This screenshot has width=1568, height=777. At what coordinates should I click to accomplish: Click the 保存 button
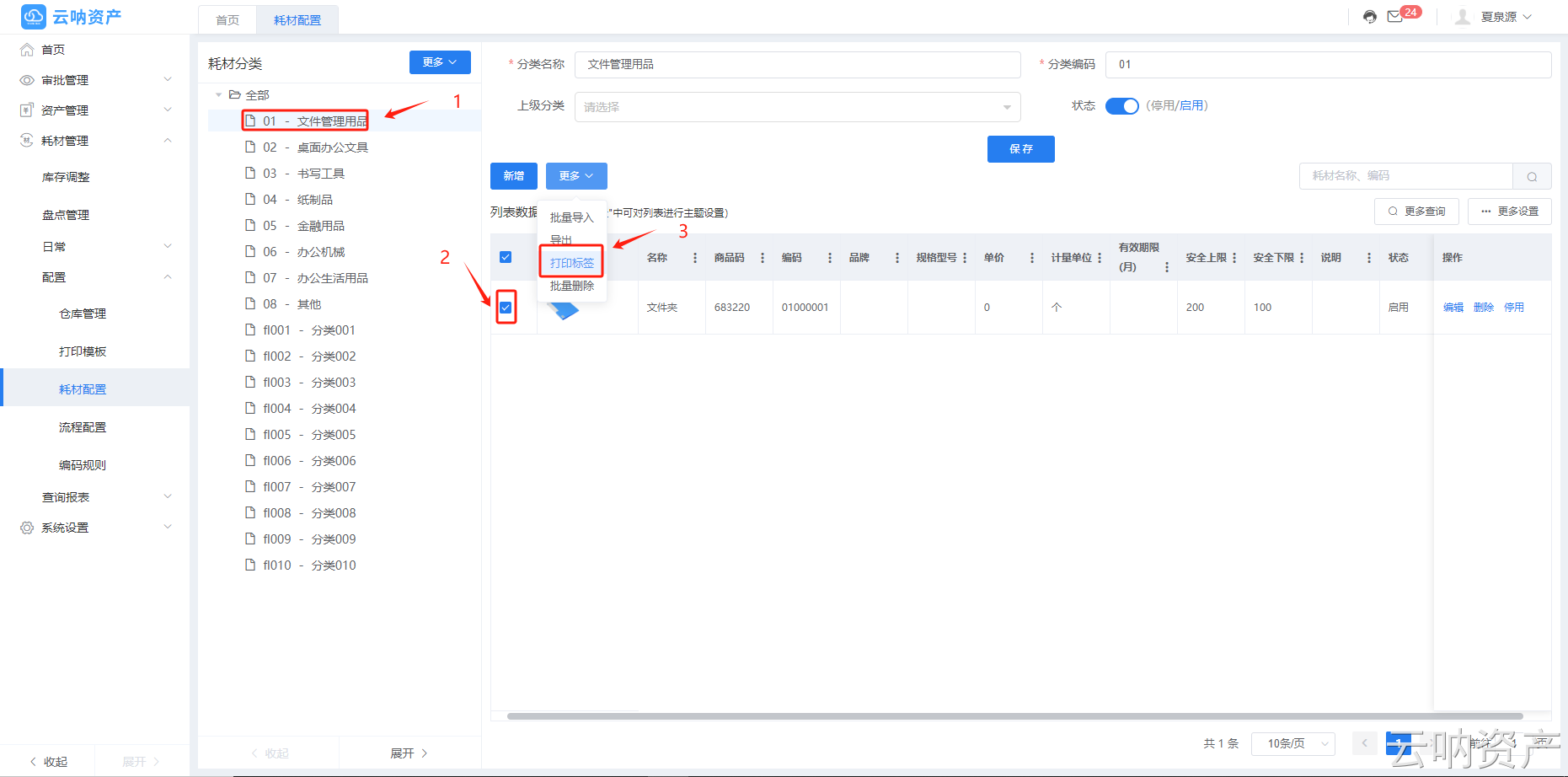tap(1021, 149)
